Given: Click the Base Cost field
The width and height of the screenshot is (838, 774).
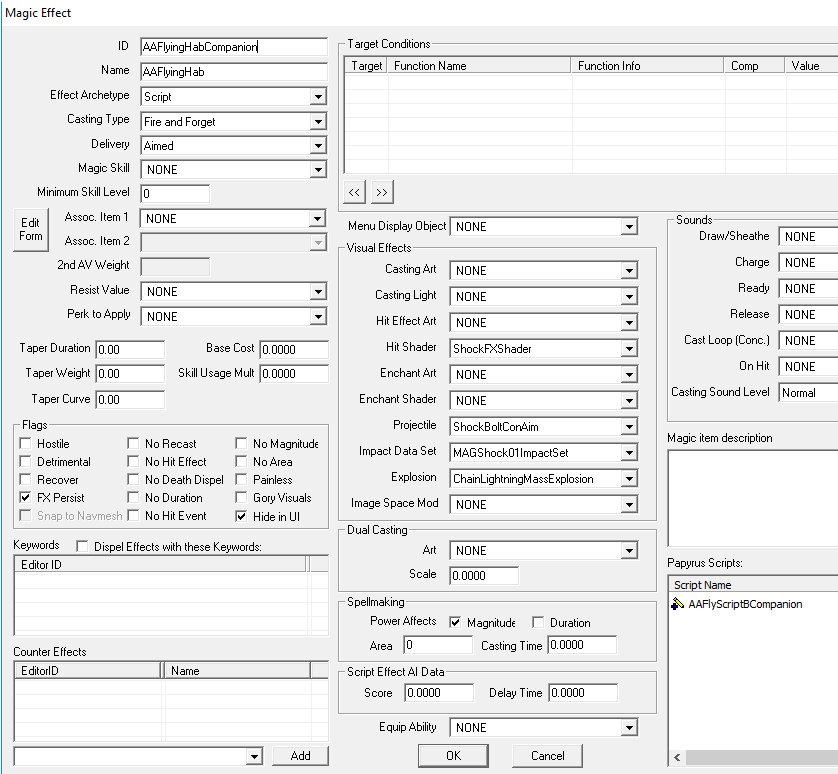Looking at the screenshot, I should 294,350.
